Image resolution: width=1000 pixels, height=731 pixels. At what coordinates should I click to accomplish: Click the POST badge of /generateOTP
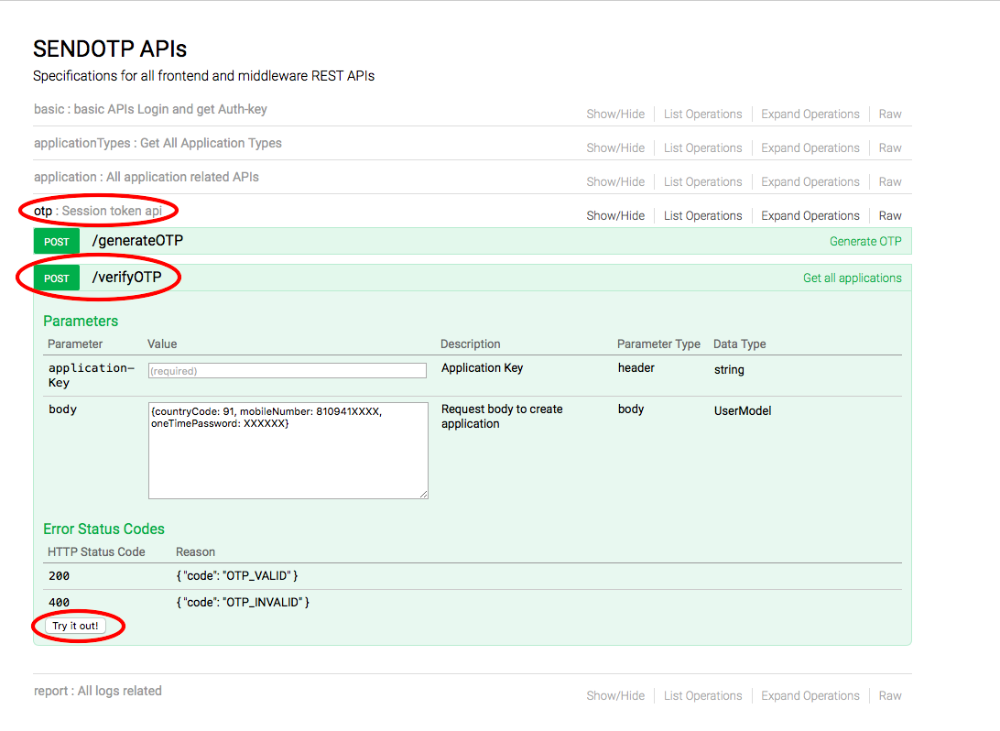tap(56, 241)
